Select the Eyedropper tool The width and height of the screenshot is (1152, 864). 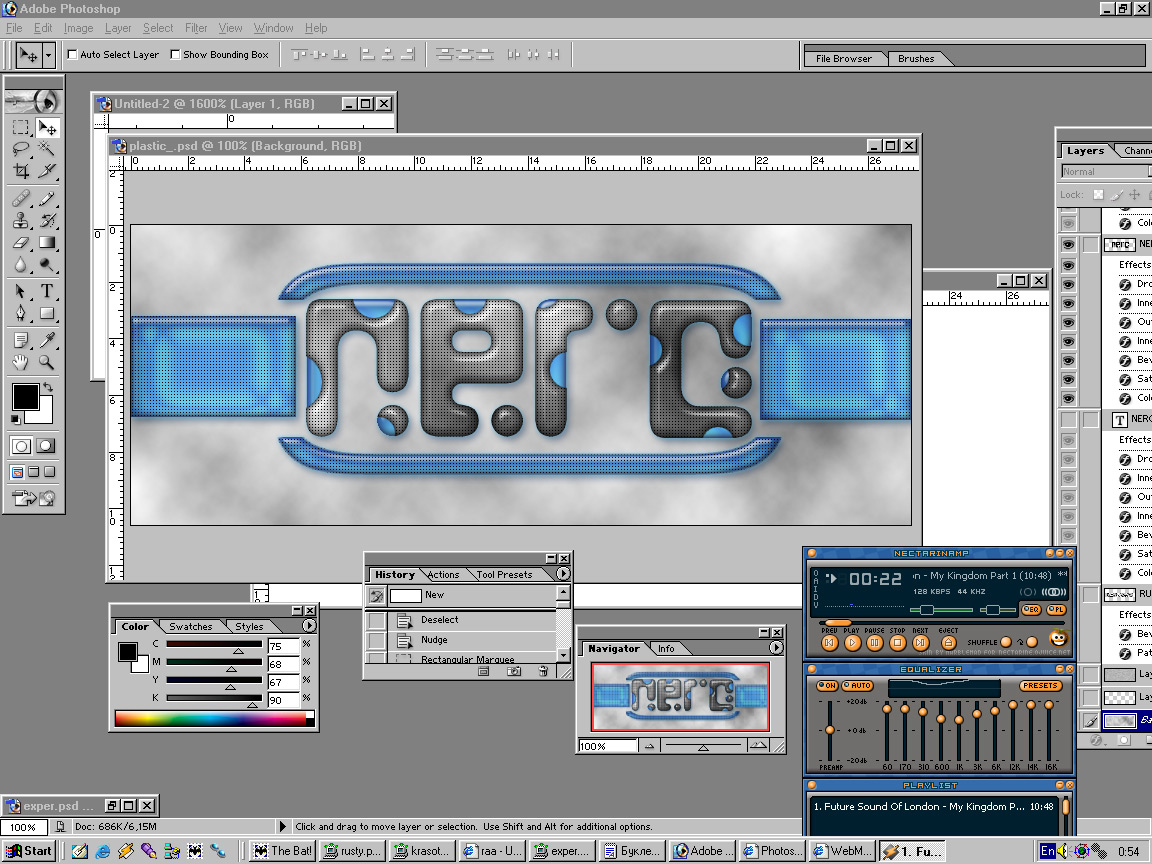(x=46, y=339)
